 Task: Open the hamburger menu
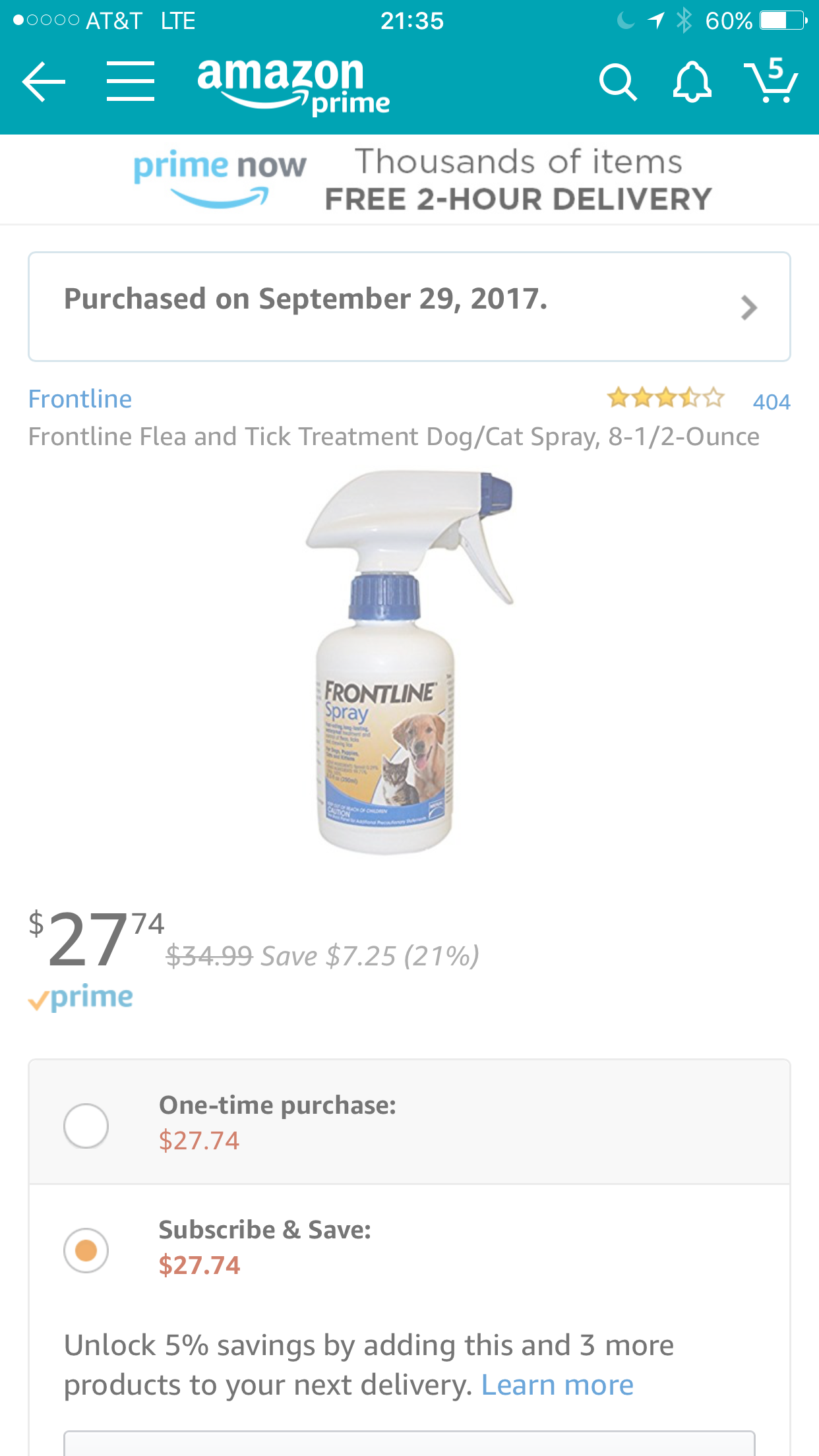(x=131, y=82)
